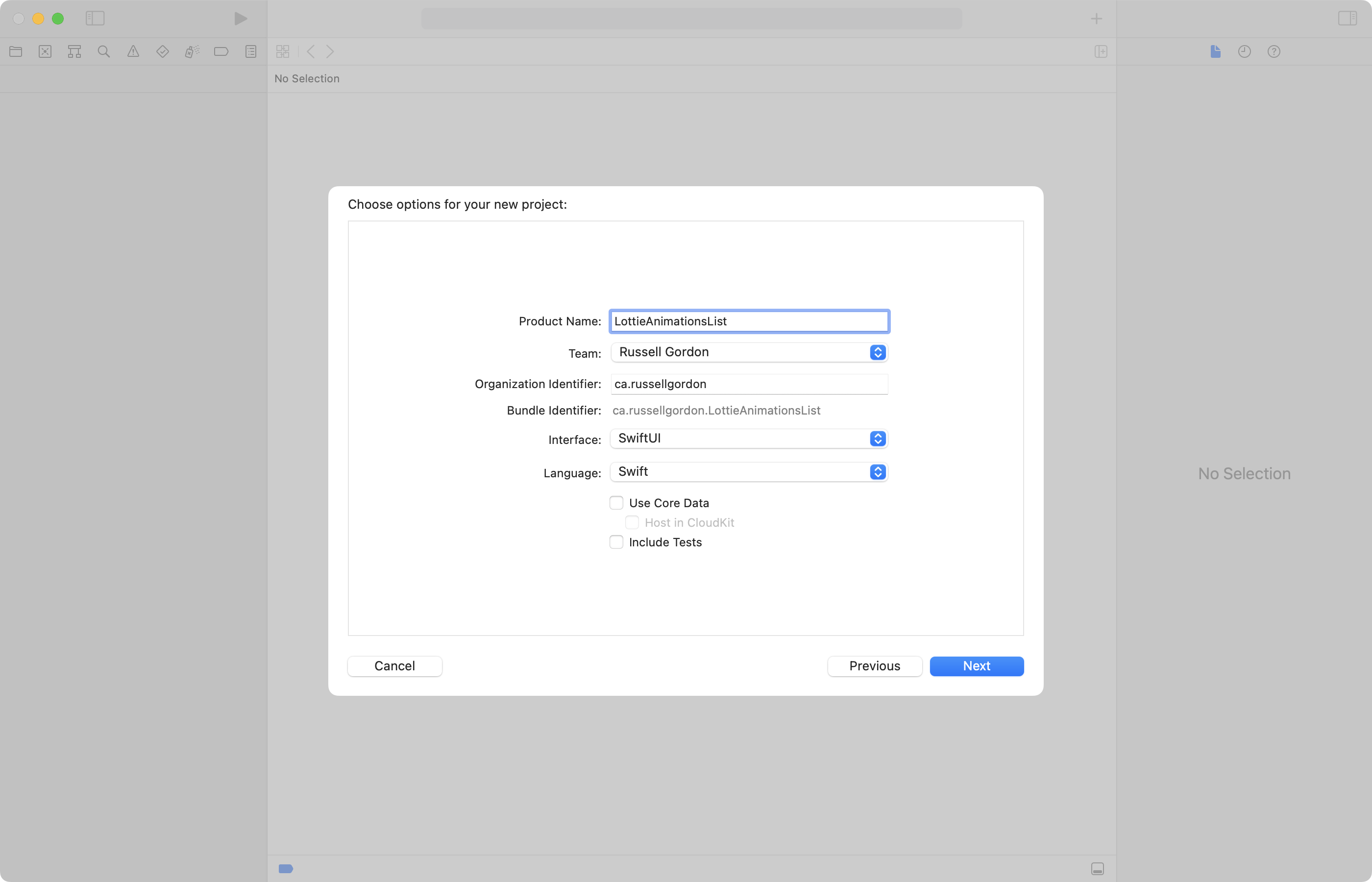Open the Breakpoint navigator
Image resolution: width=1372 pixels, height=882 pixels.
(221, 51)
